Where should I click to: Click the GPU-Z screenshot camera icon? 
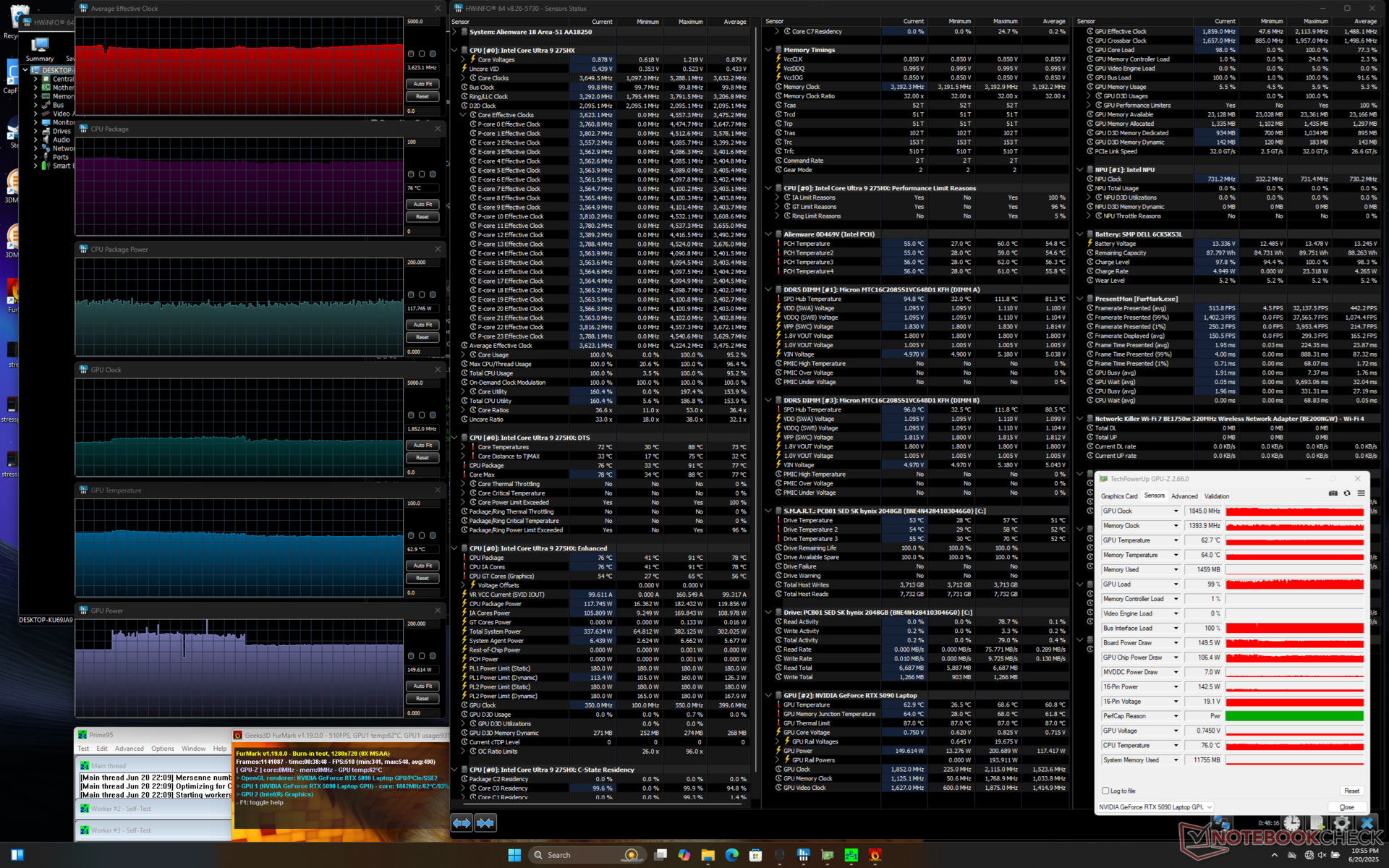point(1333,493)
